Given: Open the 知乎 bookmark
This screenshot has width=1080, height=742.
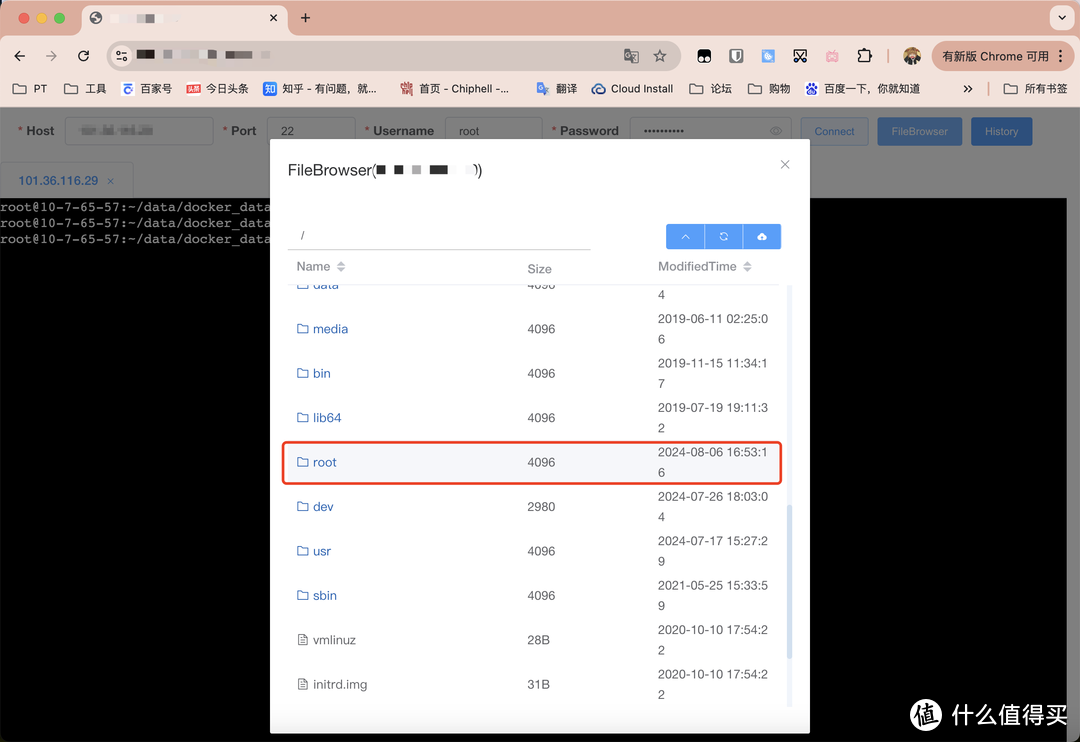Looking at the screenshot, I should pos(320,89).
